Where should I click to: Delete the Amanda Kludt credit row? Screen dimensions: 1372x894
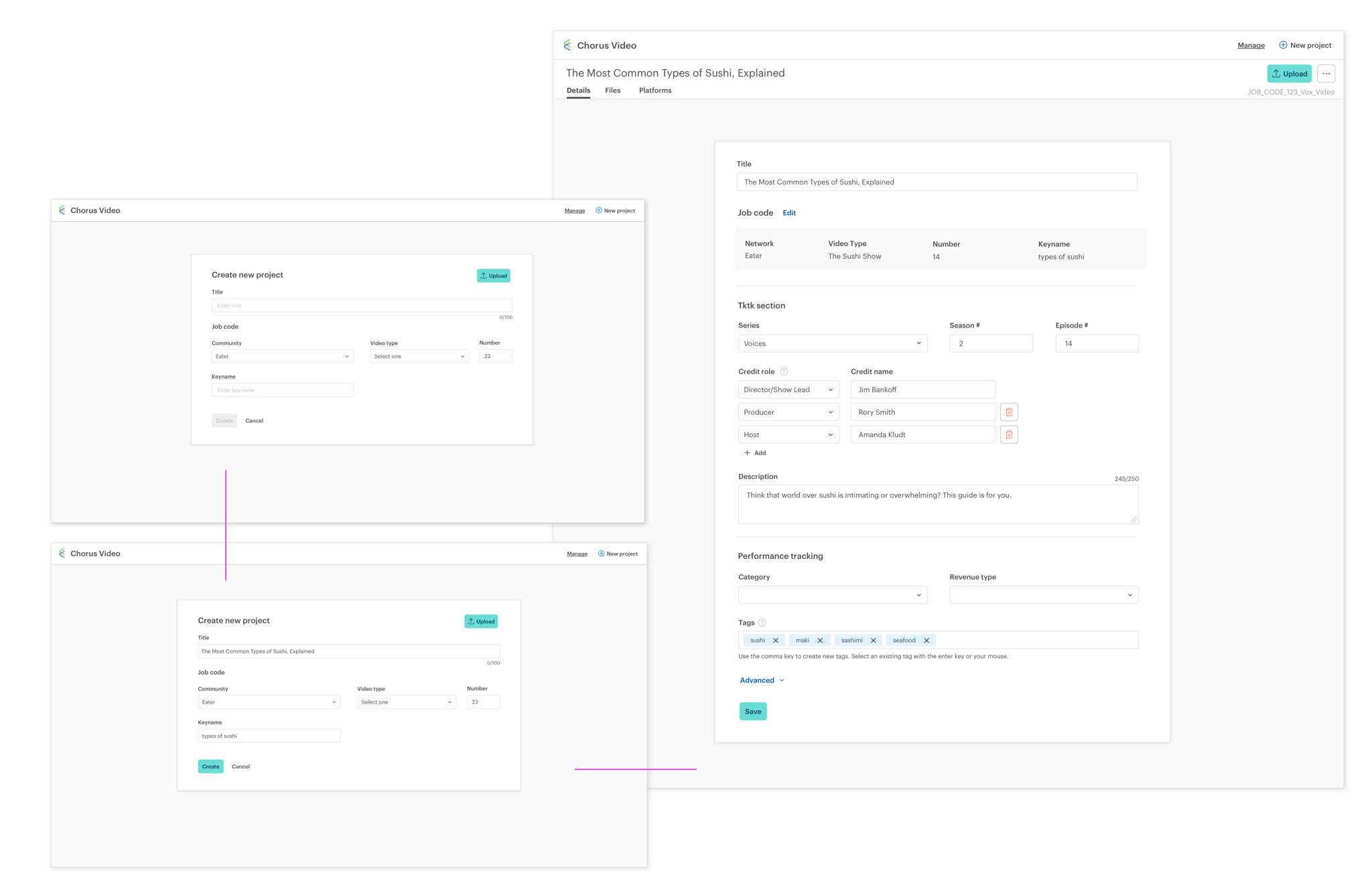pos(1009,435)
